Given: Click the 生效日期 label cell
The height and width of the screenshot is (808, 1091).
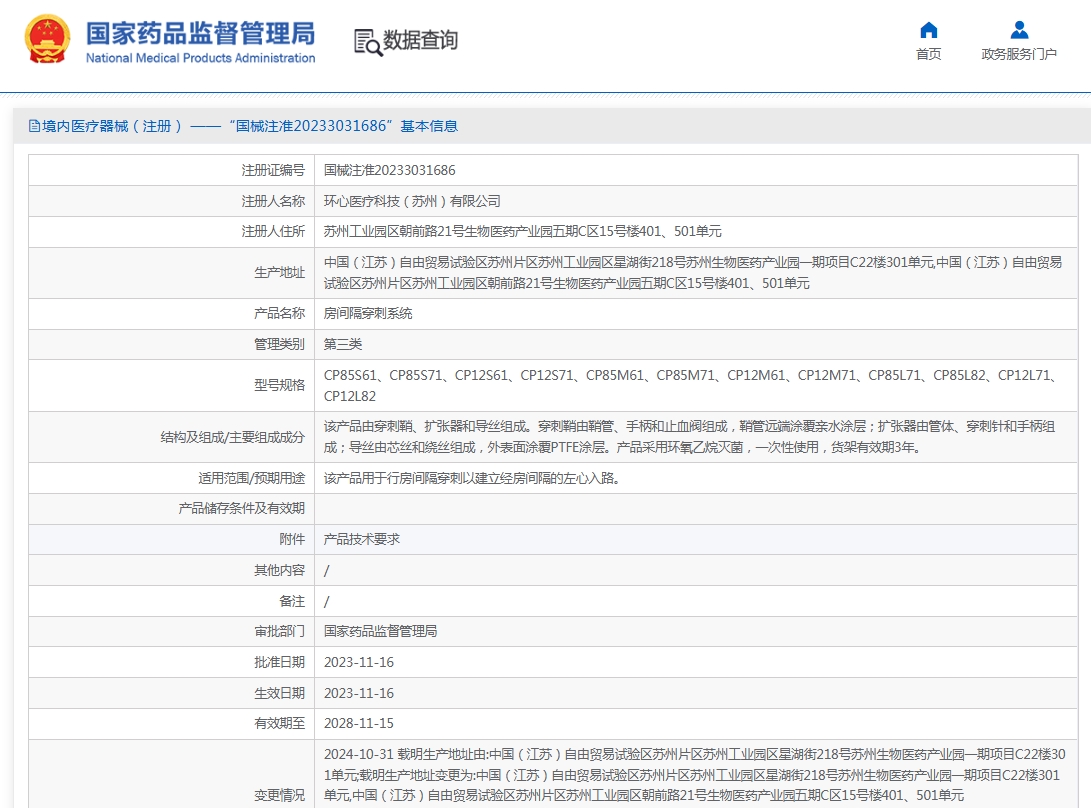Looking at the screenshot, I should point(171,693).
